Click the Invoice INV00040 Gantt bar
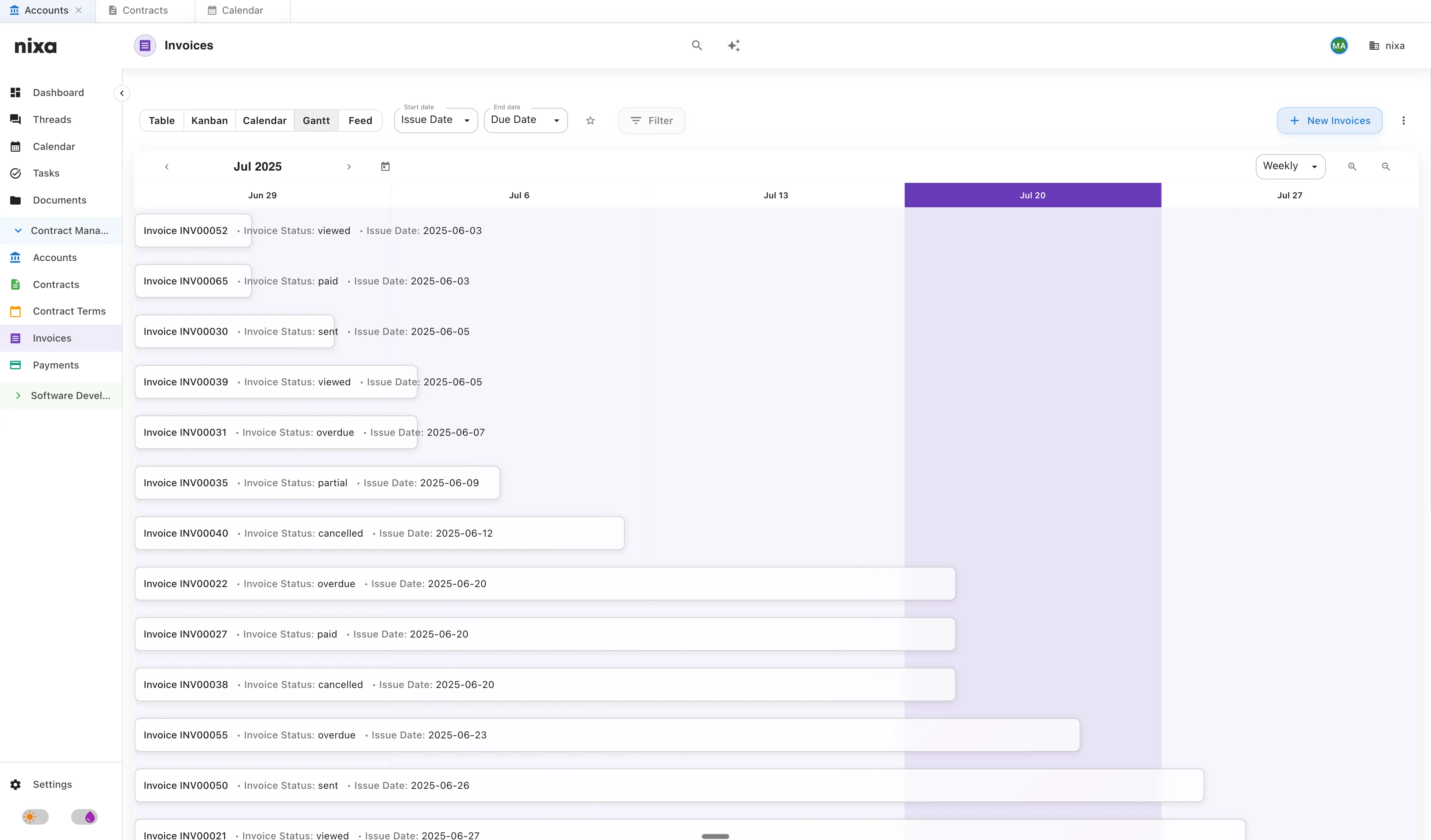 tap(379, 533)
